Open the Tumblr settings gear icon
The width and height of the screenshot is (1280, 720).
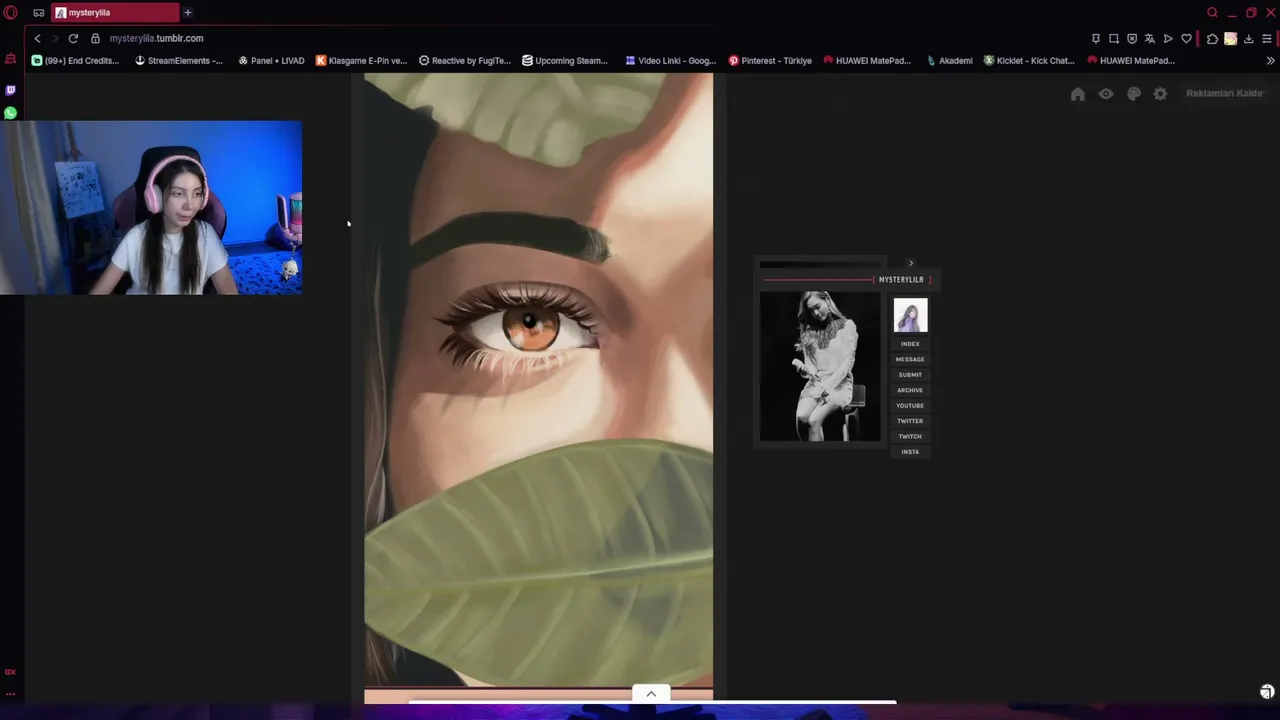1160,93
